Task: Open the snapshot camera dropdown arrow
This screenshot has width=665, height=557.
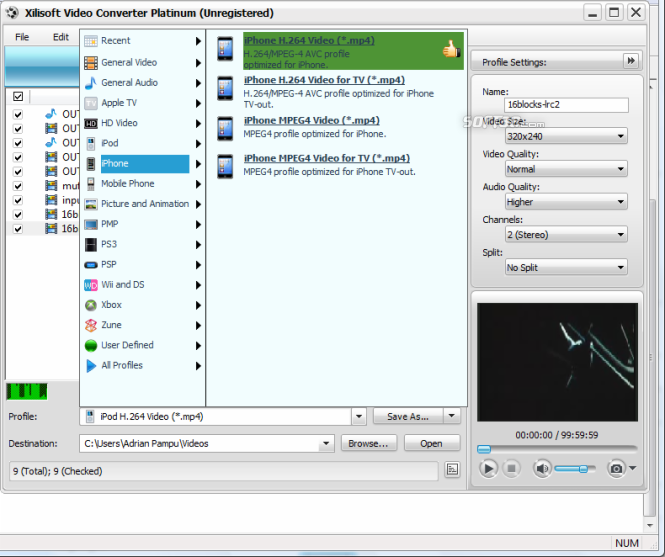Action: click(632, 468)
